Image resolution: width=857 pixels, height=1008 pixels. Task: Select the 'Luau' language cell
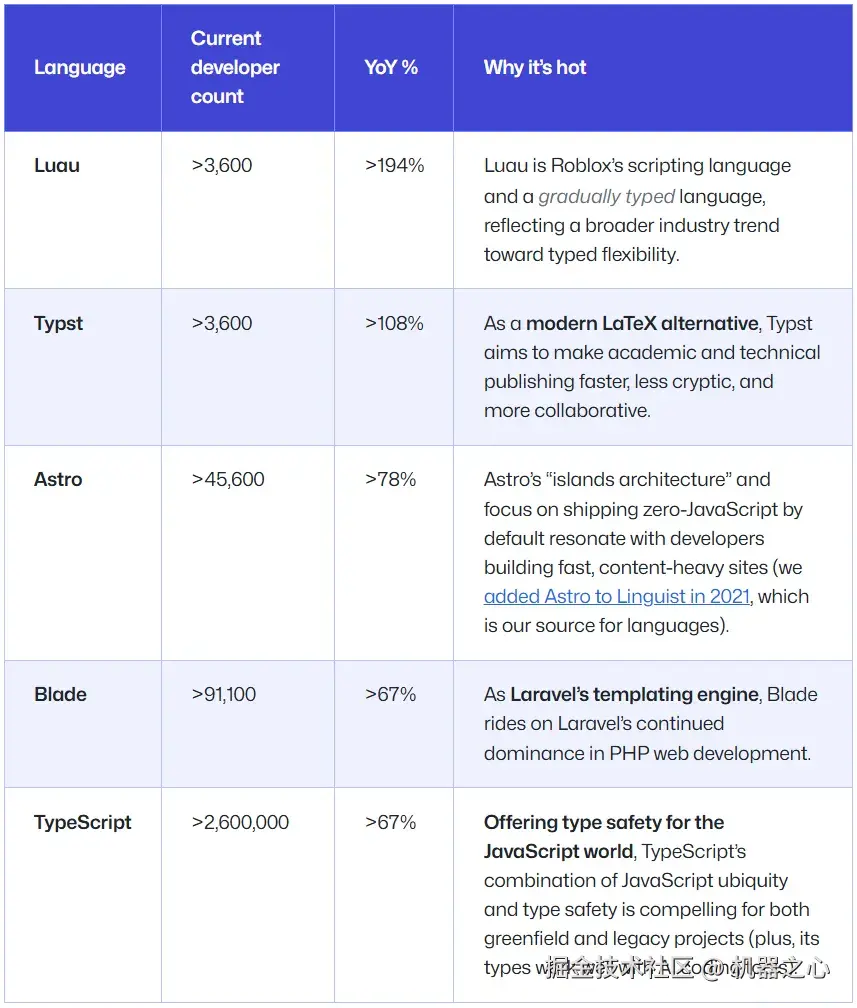click(x=57, y=166)
